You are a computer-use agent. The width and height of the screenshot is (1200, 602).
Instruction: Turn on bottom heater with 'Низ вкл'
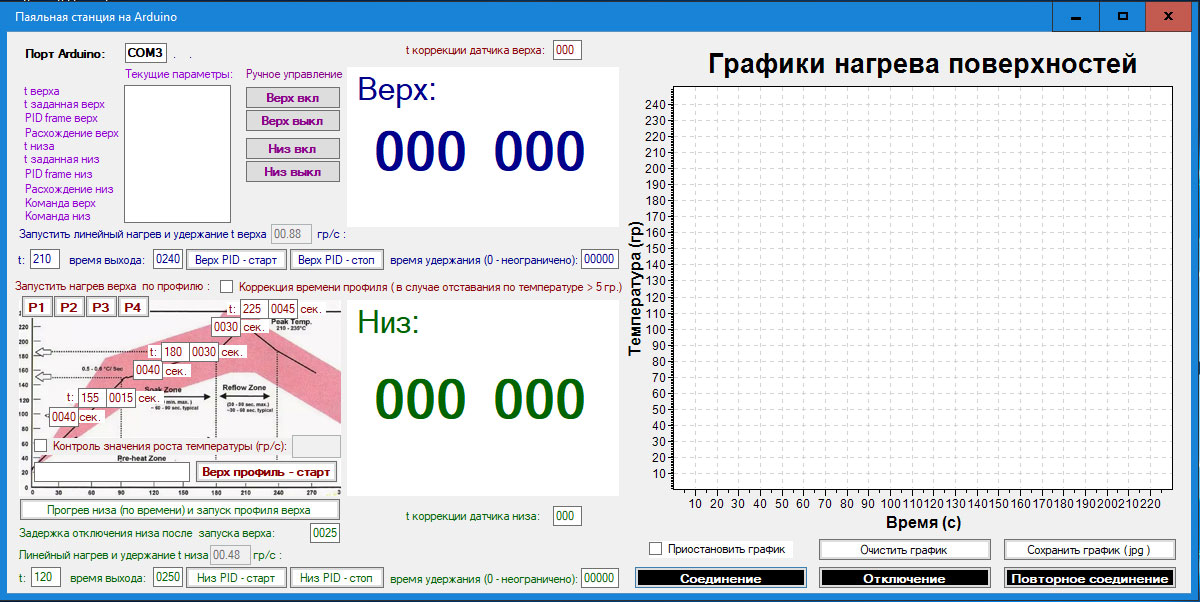point(293,149)
